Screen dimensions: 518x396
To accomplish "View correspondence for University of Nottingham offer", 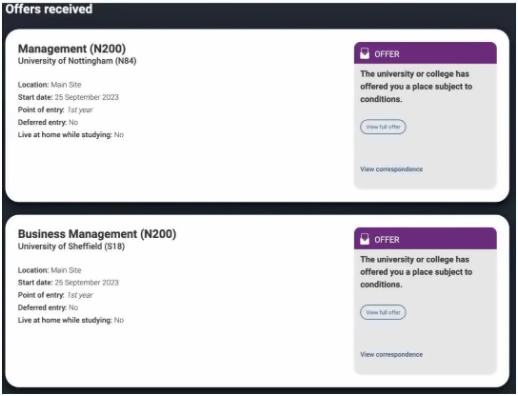I will pyautogui.click(x=391, y=169).
